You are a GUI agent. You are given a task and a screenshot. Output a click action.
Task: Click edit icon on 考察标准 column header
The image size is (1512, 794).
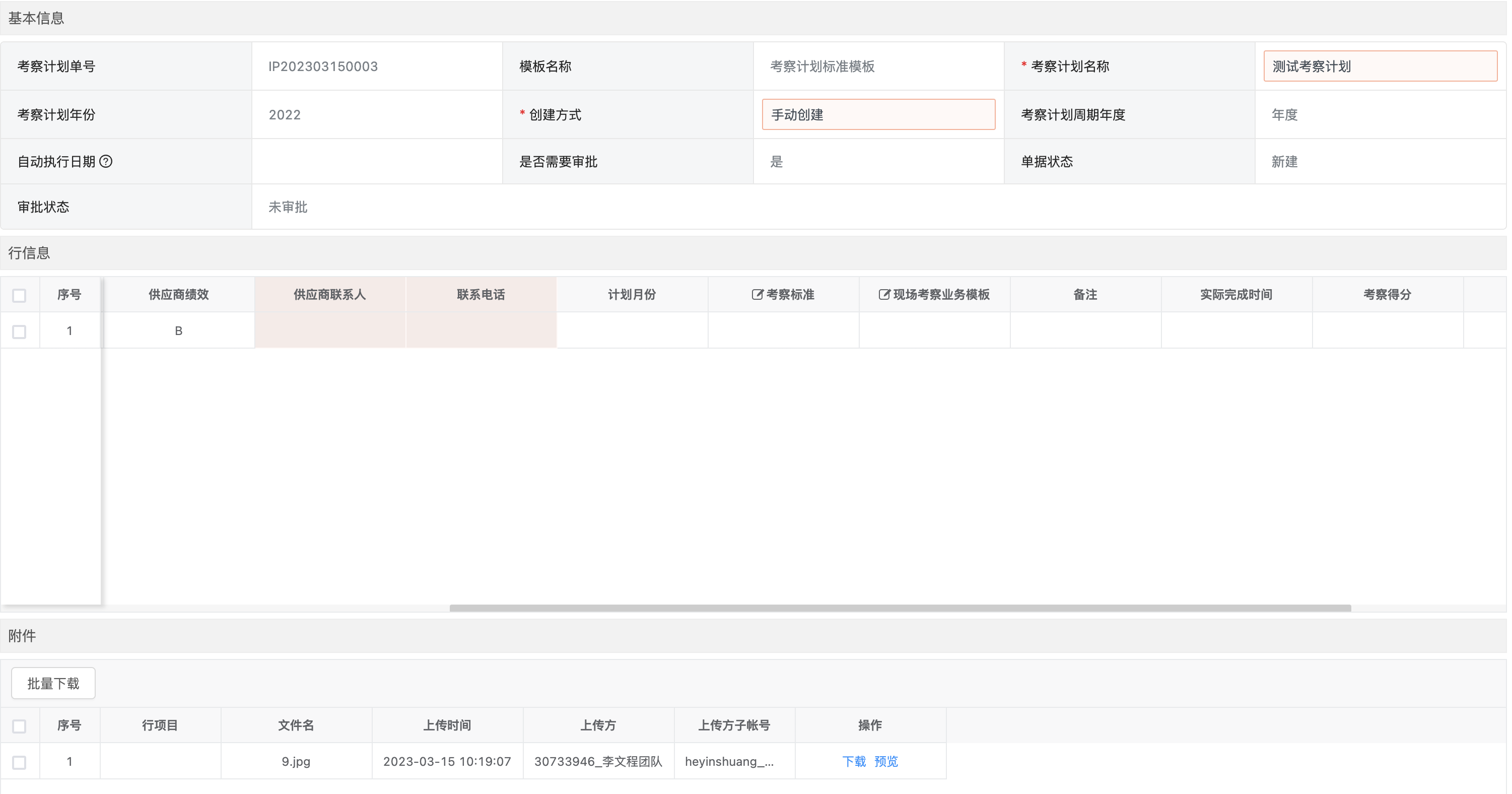[757, 294]
